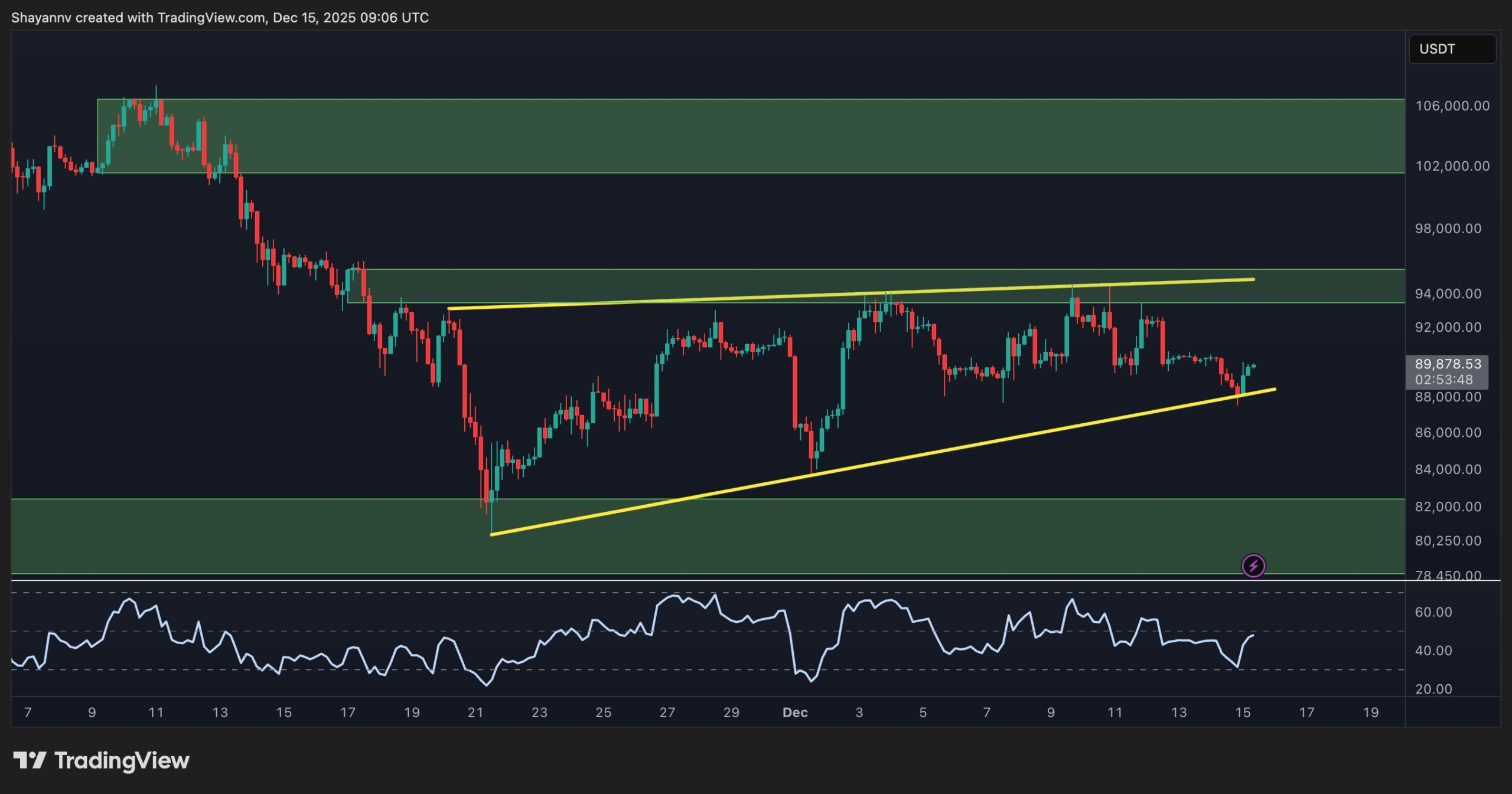Image resolution: width=1512 pixels, height=794 pixels.
Task: Open the USDT currency selector
Action: pos(1452,49)
